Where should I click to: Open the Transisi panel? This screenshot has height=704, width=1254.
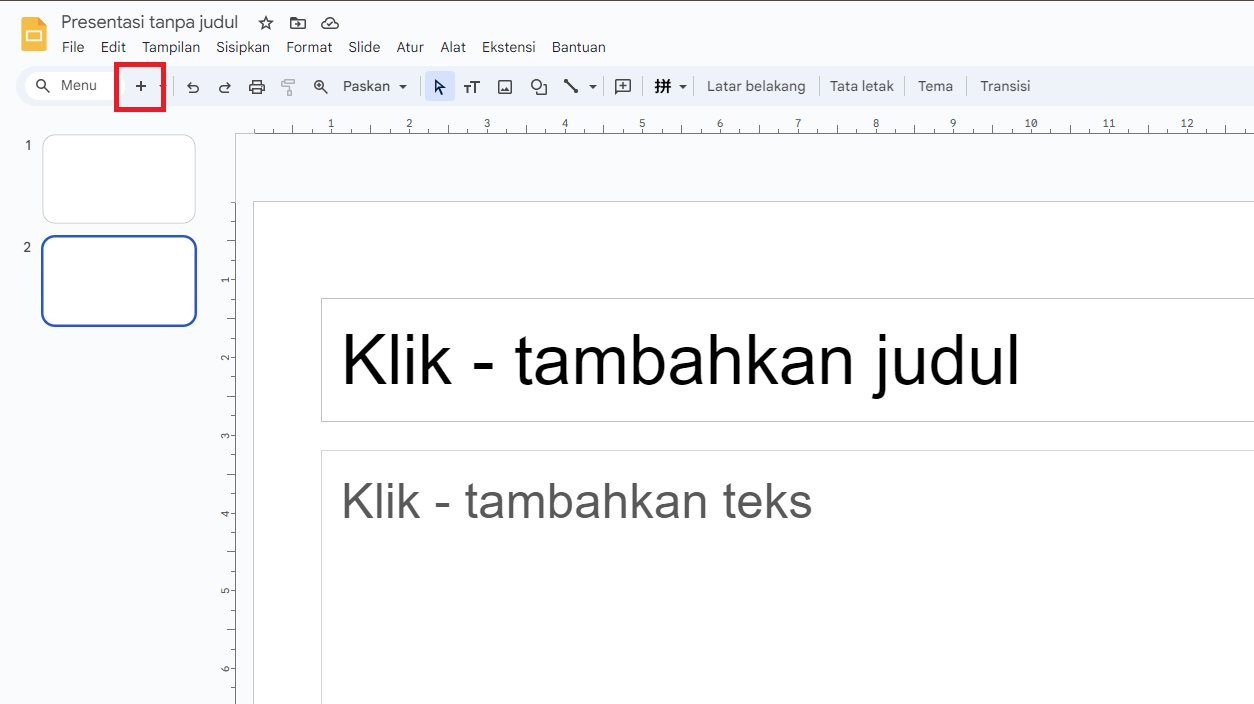coord(1005,86)
